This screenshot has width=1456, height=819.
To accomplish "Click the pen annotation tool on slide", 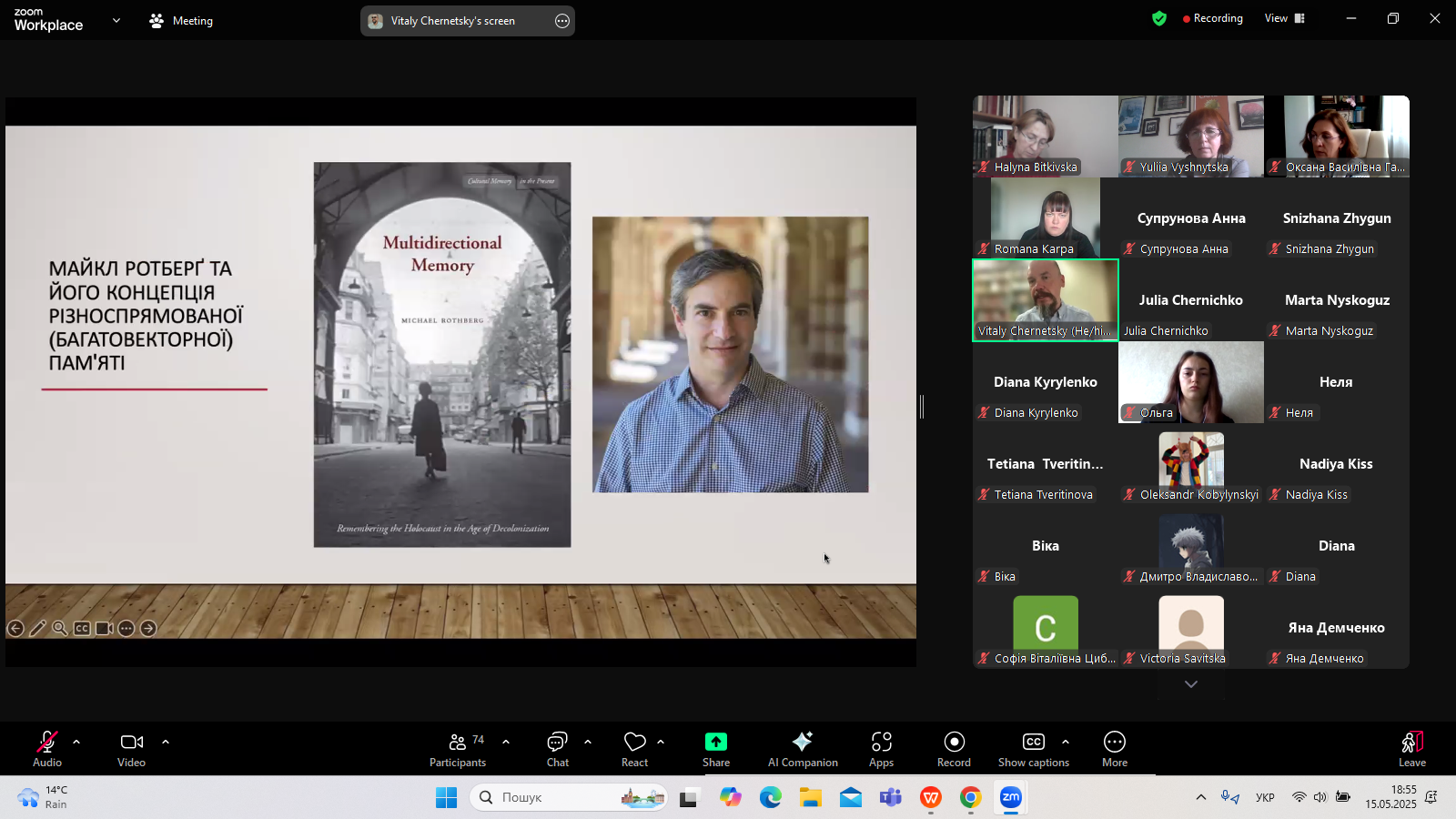I will tap(38, 628).
